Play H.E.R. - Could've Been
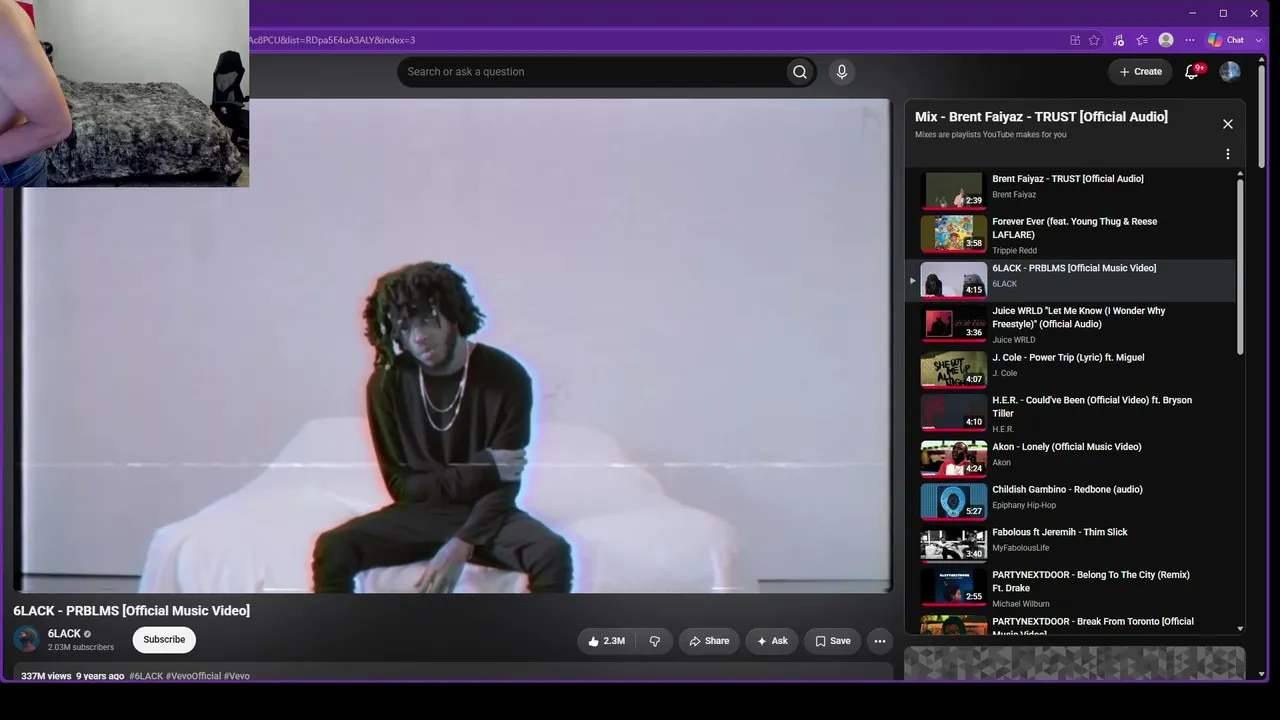Image resolution: width=1280 pixels, height=720 pixels. click(1071, 413)
